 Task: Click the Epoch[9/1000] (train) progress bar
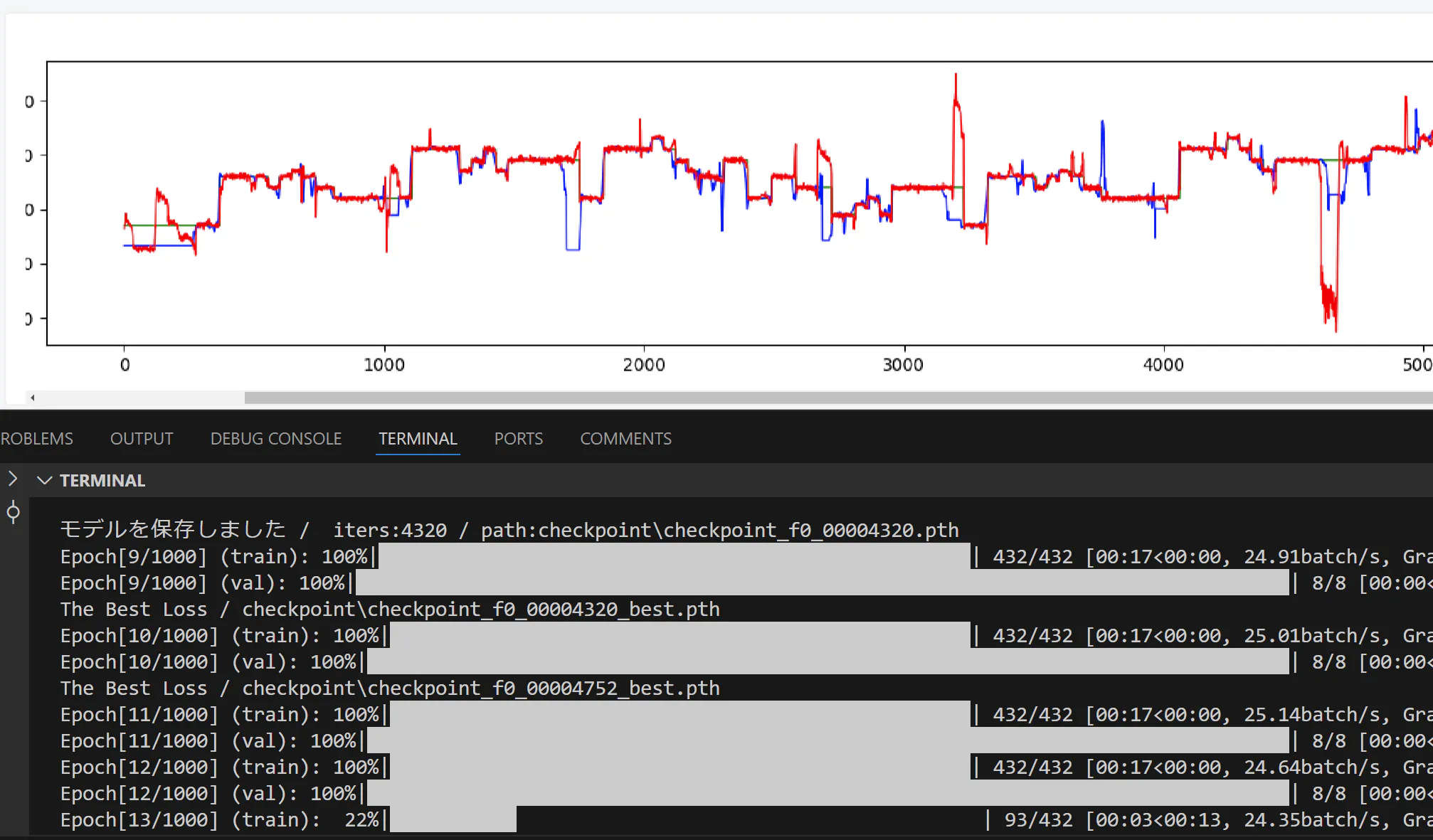pyautogui.click(x=675, y=556)
